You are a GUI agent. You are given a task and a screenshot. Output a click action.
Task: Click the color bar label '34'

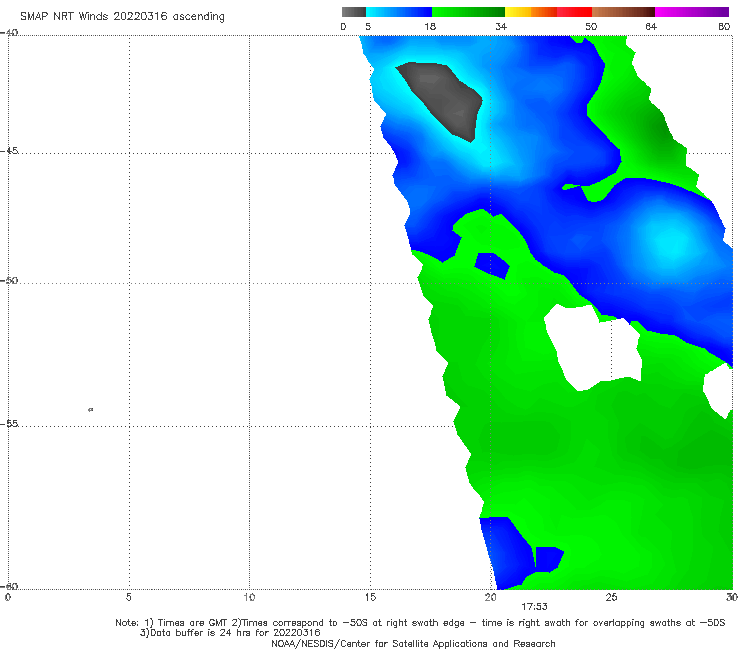tap(501, 26)
